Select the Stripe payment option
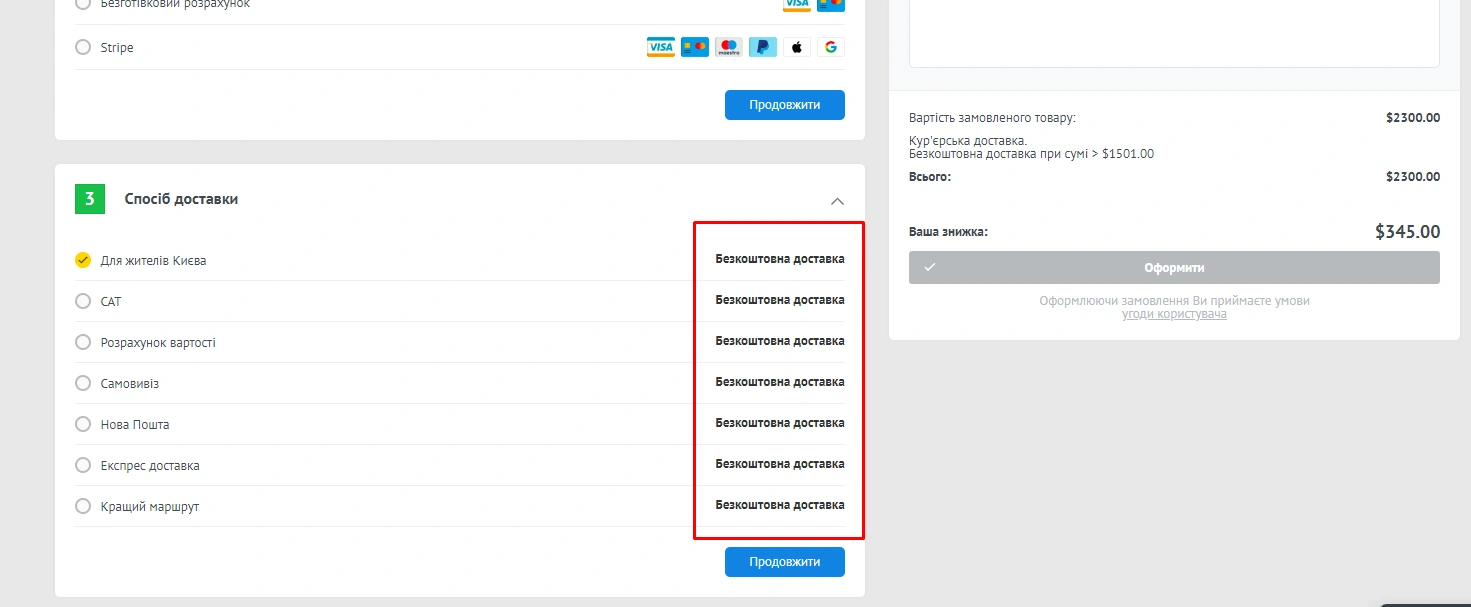This screenshot has width=1471, height=607. coord(83,47)
